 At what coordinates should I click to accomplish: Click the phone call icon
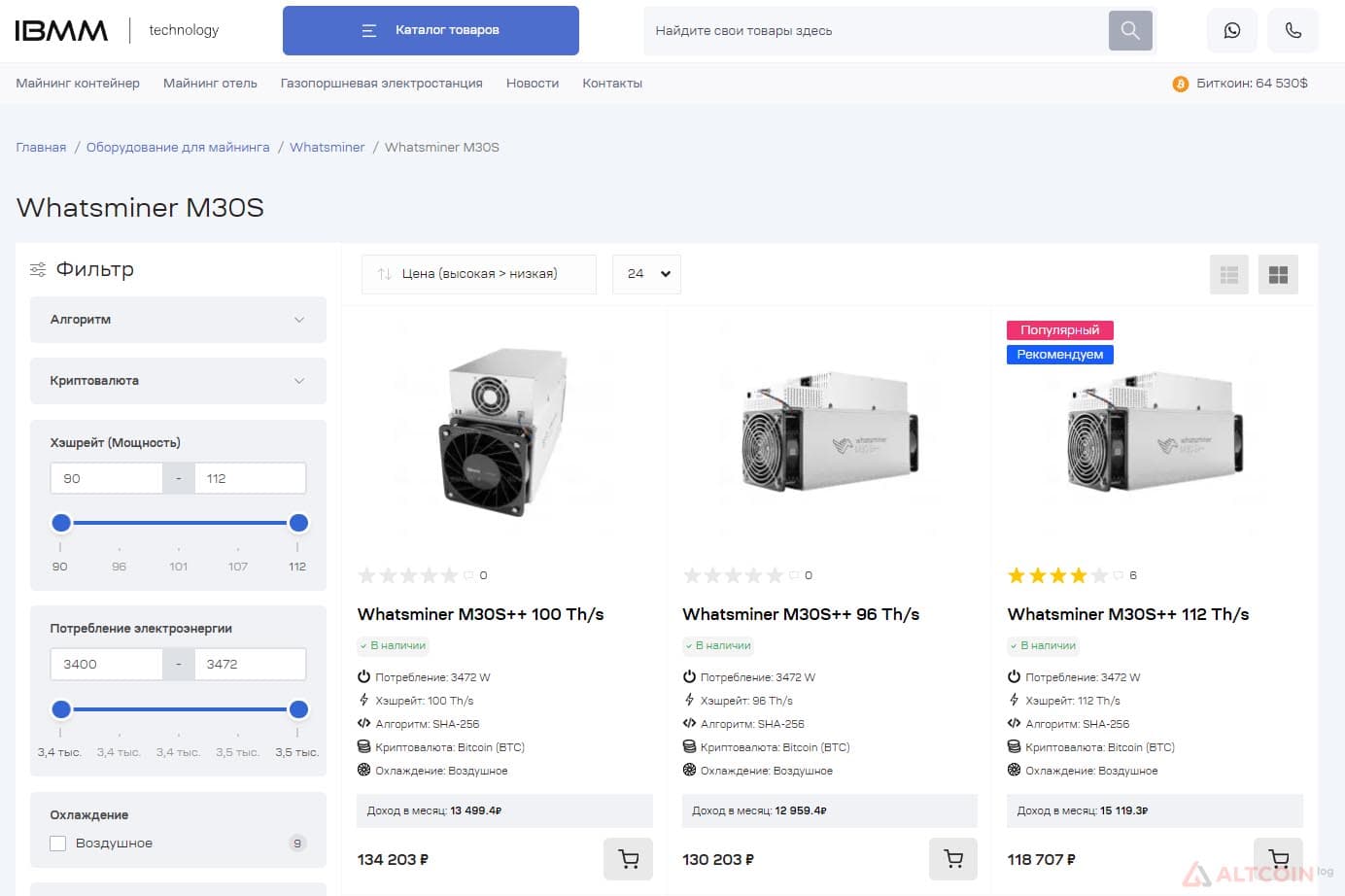[x=1293, y=30]
